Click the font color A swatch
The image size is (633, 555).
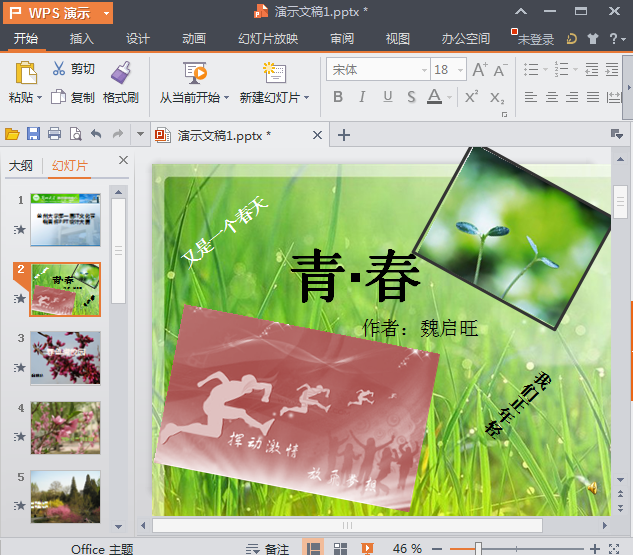pos(434,97)
